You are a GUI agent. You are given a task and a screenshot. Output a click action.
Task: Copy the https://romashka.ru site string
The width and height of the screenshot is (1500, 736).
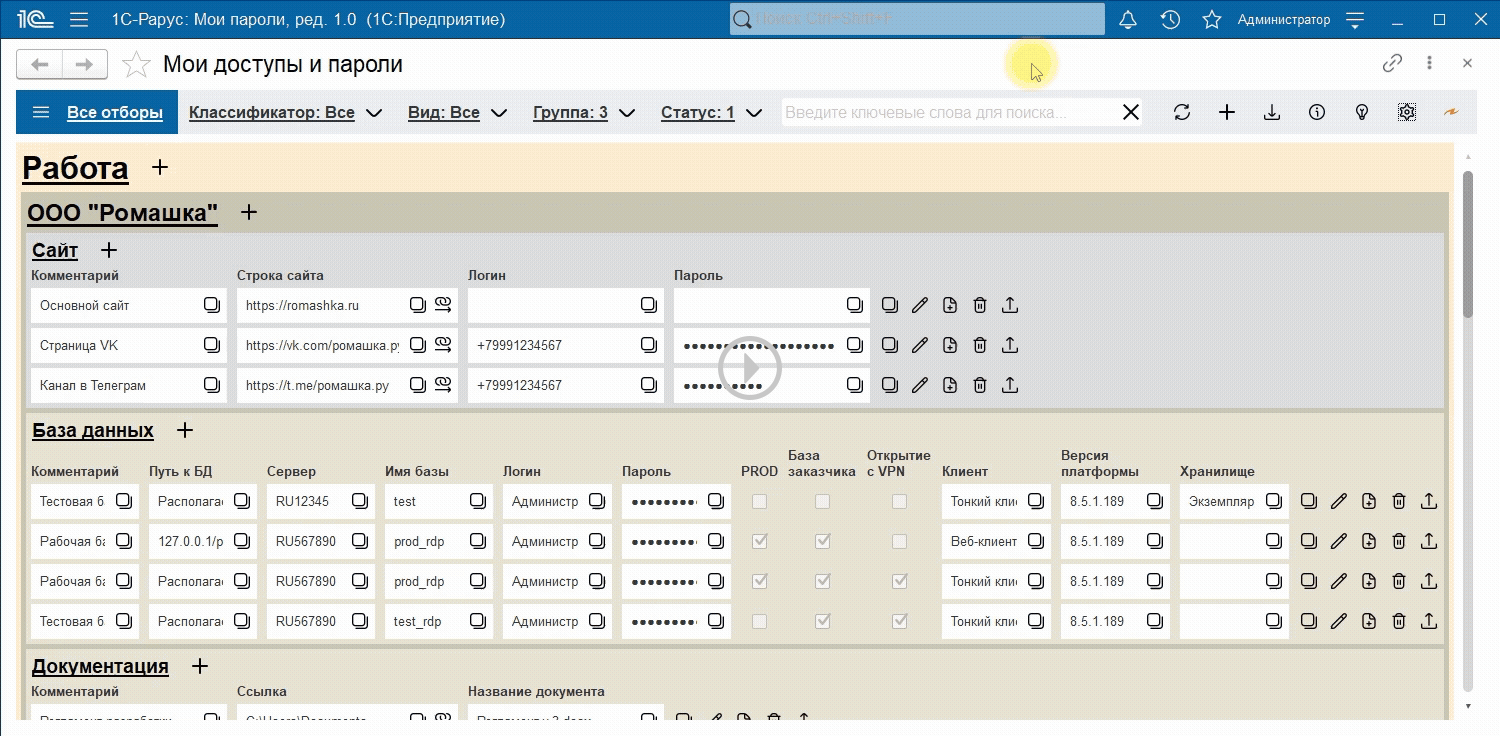point(417,305)
